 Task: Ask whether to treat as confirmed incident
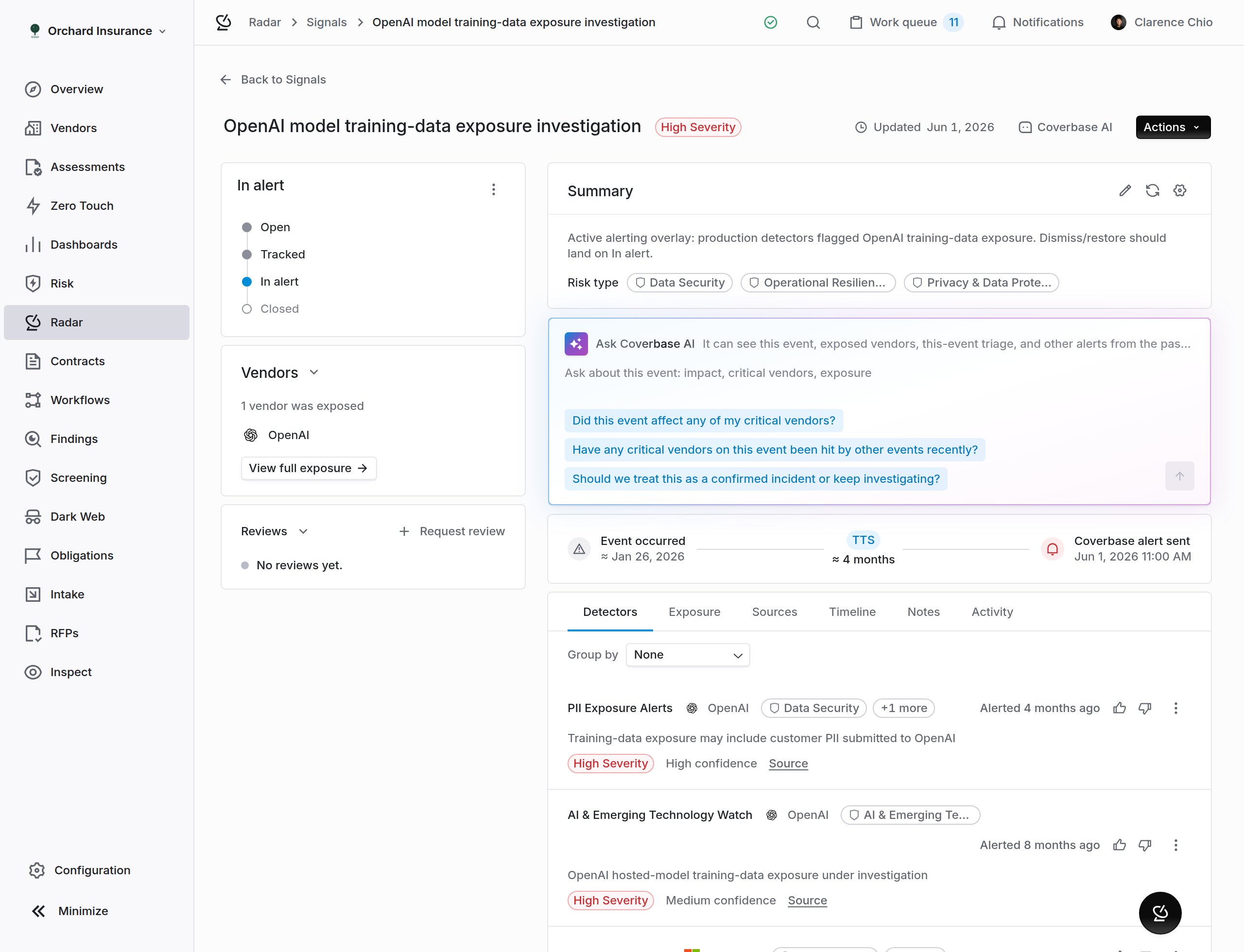click(x=756, y=479)
